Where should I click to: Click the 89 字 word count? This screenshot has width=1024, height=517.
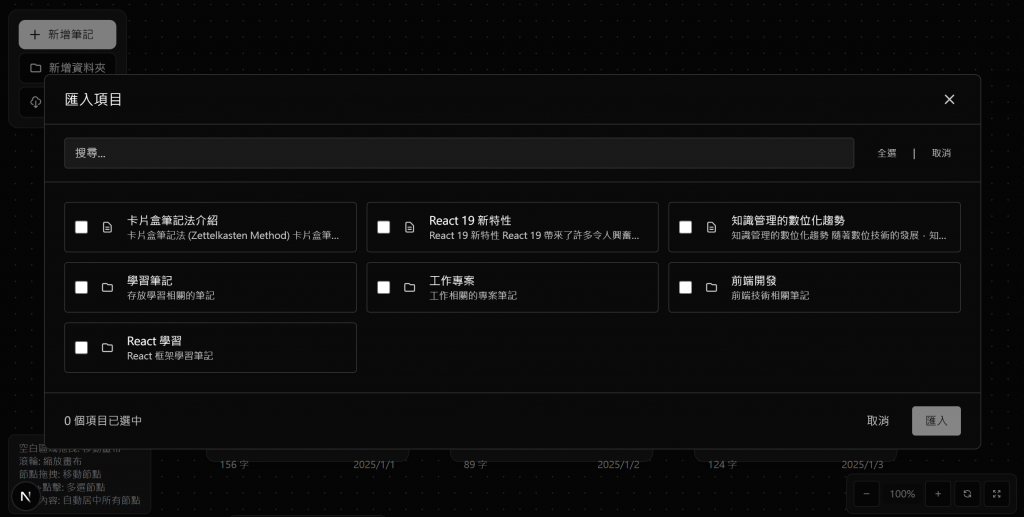475,465
